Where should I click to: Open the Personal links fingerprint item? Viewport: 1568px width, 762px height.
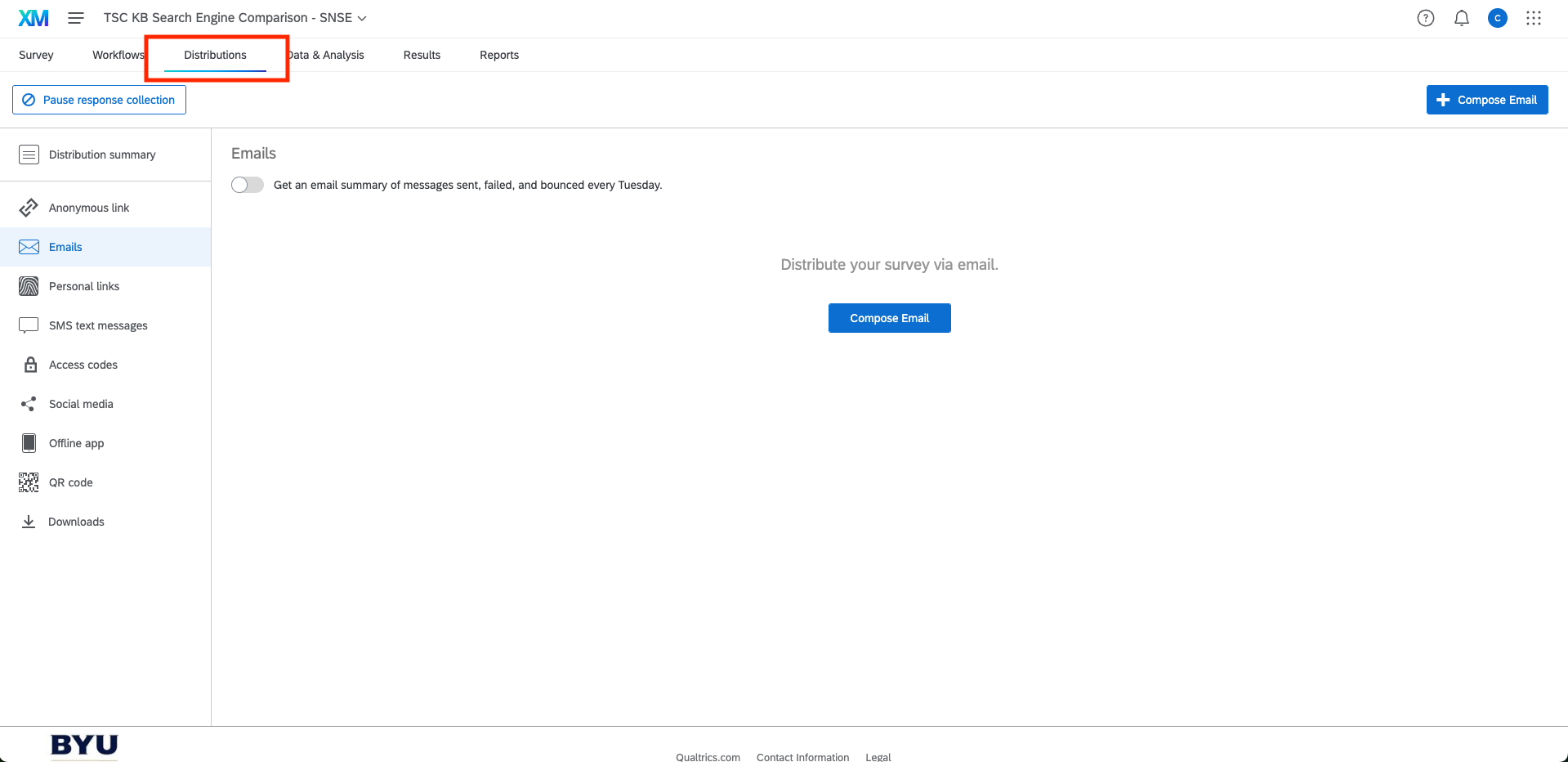[83, 286]
